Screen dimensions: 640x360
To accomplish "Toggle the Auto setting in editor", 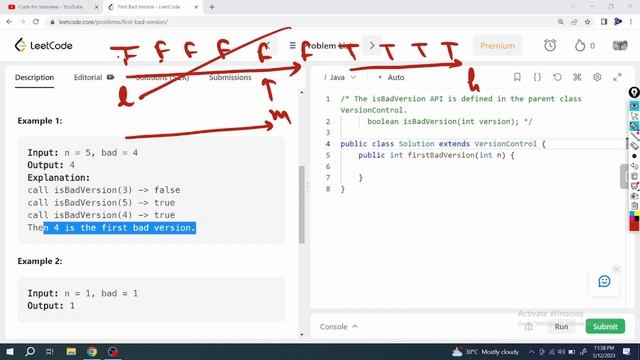I will 391,77.
